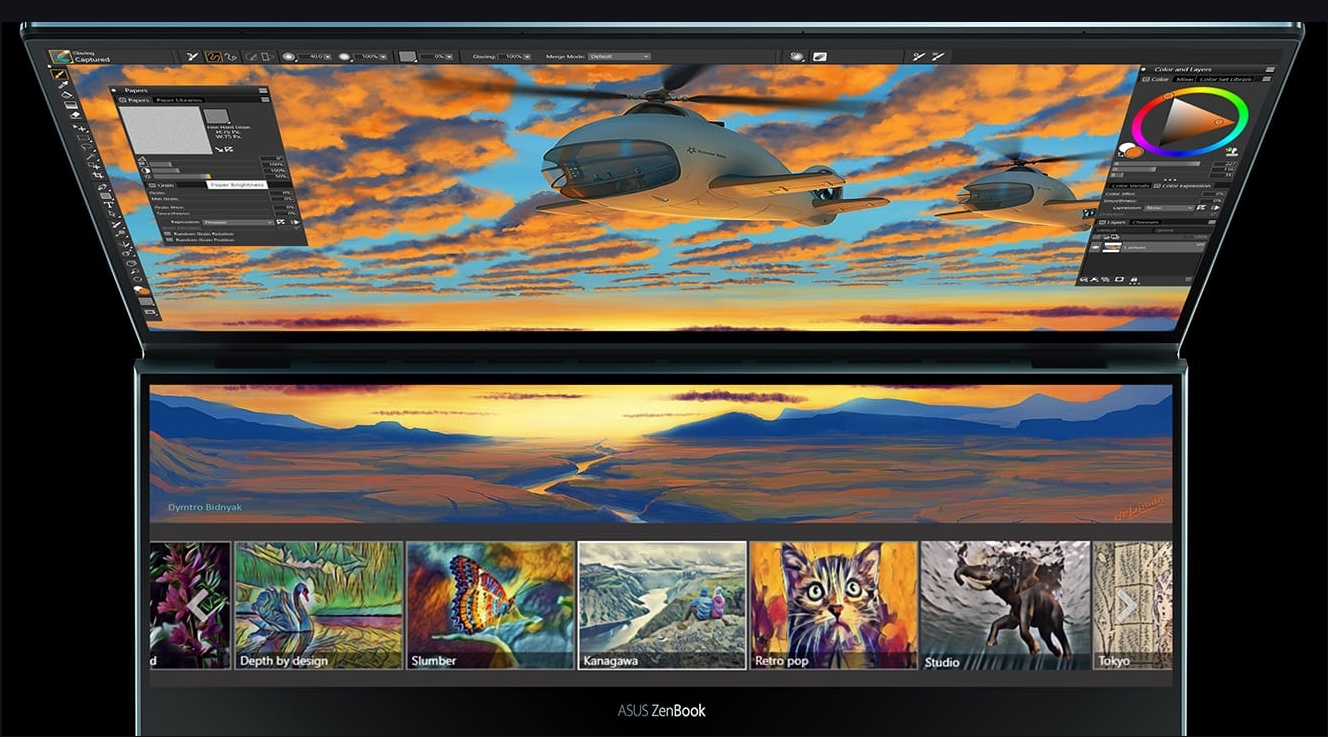The image size is (1328, 737).
Task: Open the Papers panel options menu
Action: click(264, 90)
